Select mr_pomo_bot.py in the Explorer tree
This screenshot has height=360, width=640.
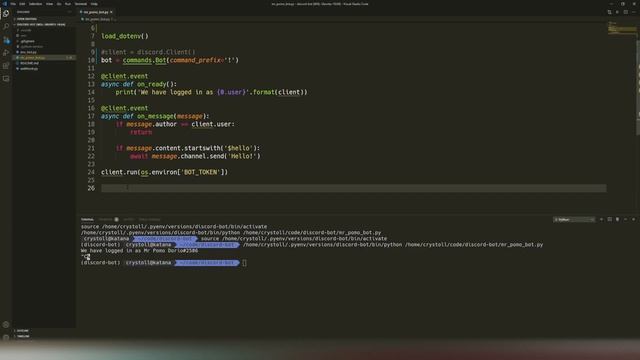(44, 58)
